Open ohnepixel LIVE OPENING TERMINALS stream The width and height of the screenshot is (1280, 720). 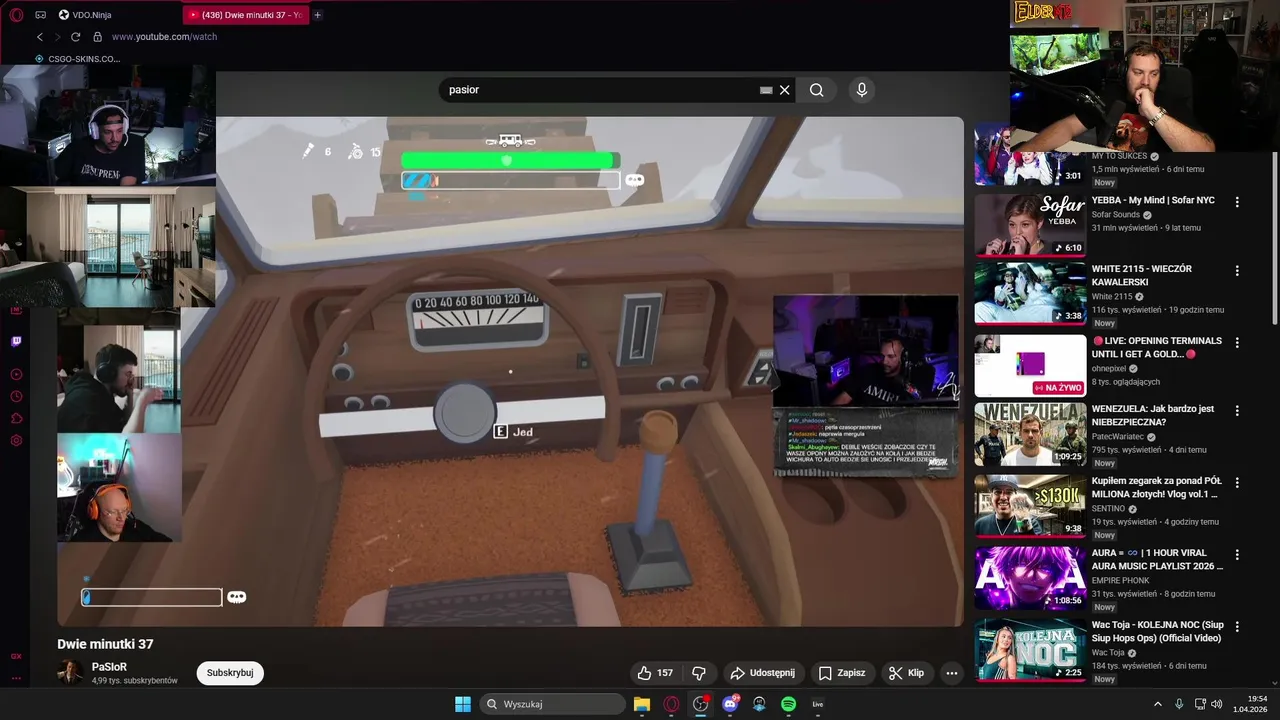pos(1030,366)
